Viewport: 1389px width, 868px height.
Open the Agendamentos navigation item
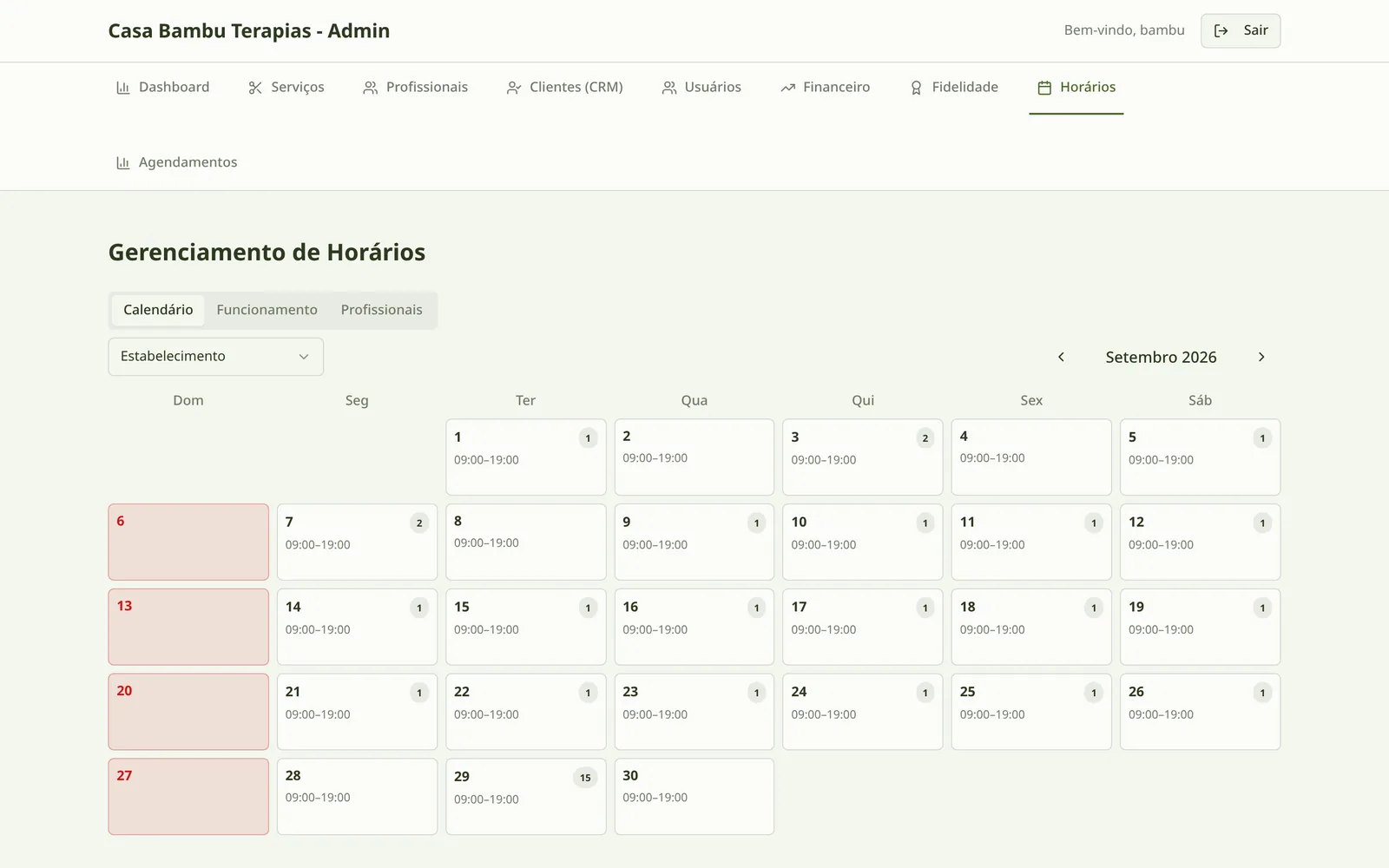coord(177,162)
